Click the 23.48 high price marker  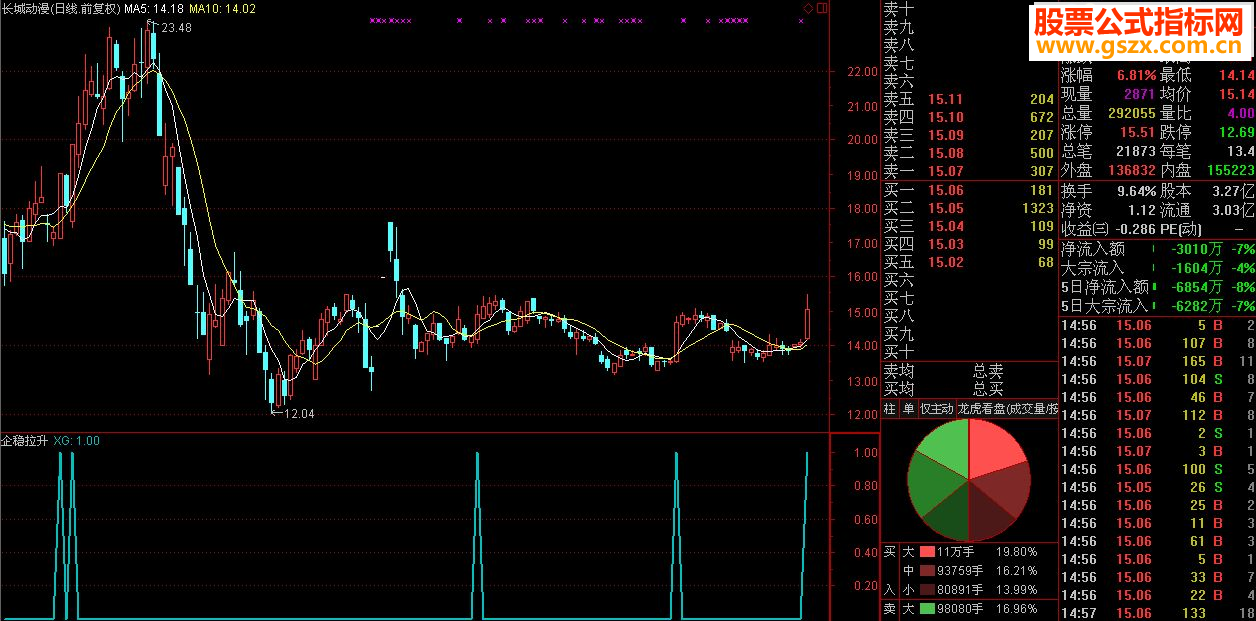point(176,28)
